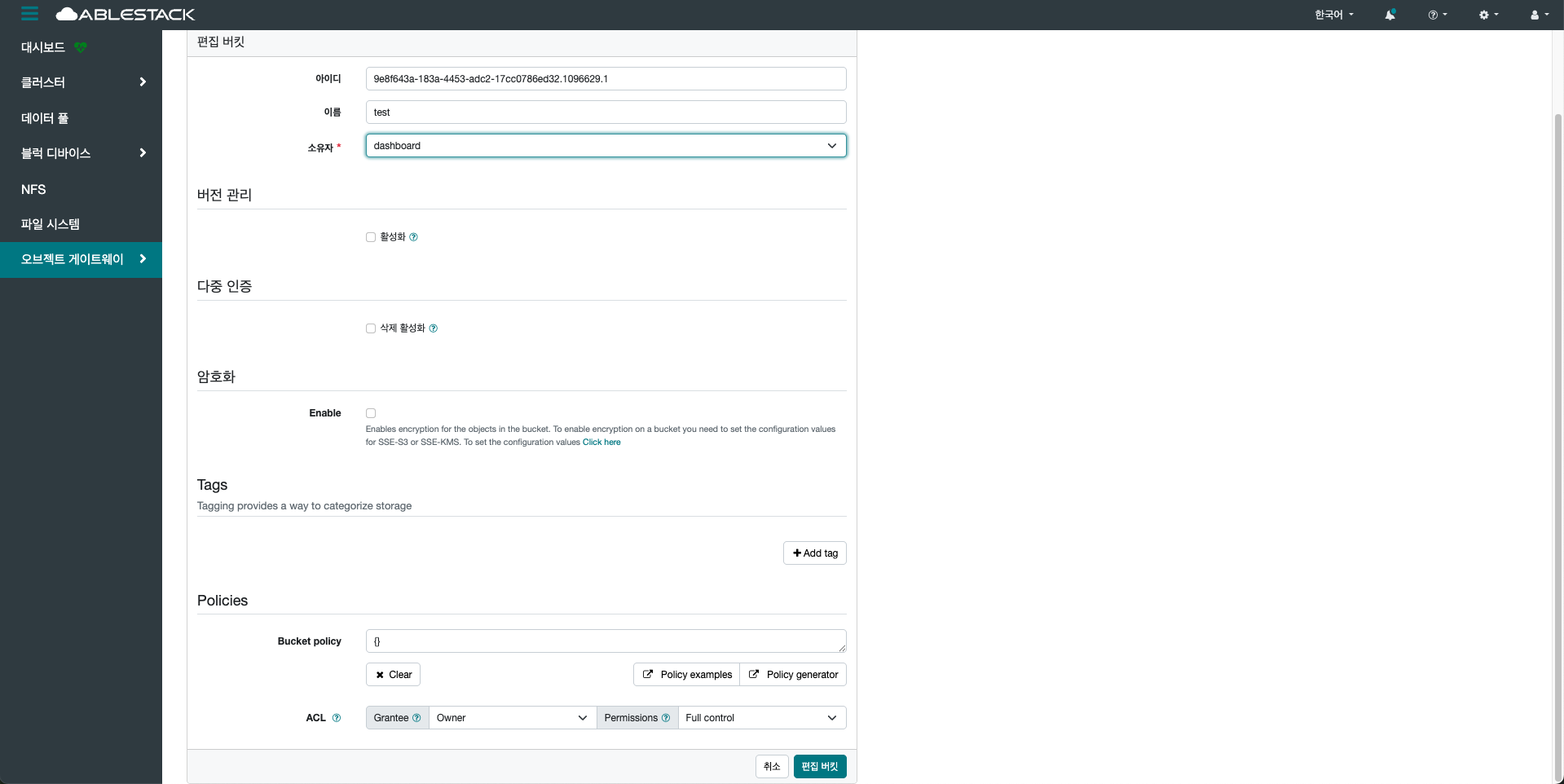This screenshot has width=1564, height=784.
Task: Open the user profile menu
Action: (x=1539, y=15)
